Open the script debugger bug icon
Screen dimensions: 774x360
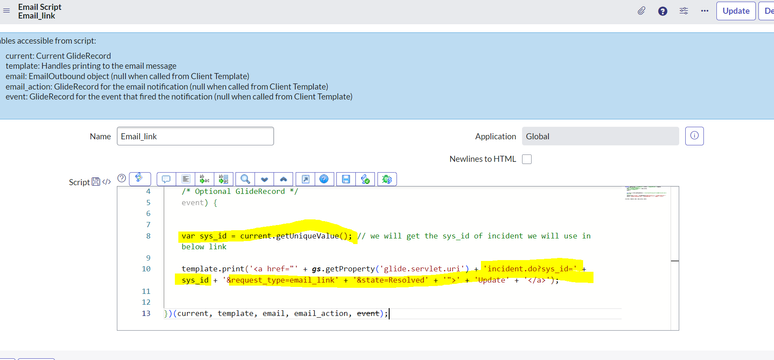[x=387, y=179]
